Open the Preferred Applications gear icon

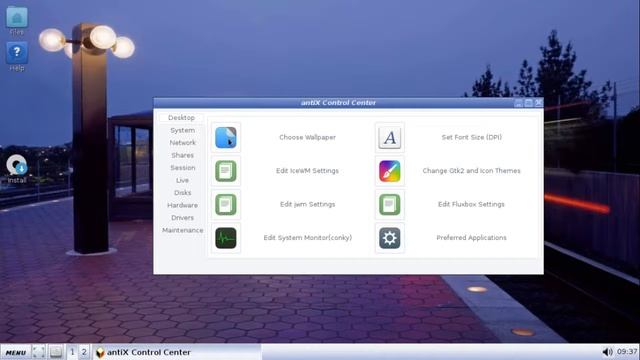pyautogui.click(x=390, y=238)
